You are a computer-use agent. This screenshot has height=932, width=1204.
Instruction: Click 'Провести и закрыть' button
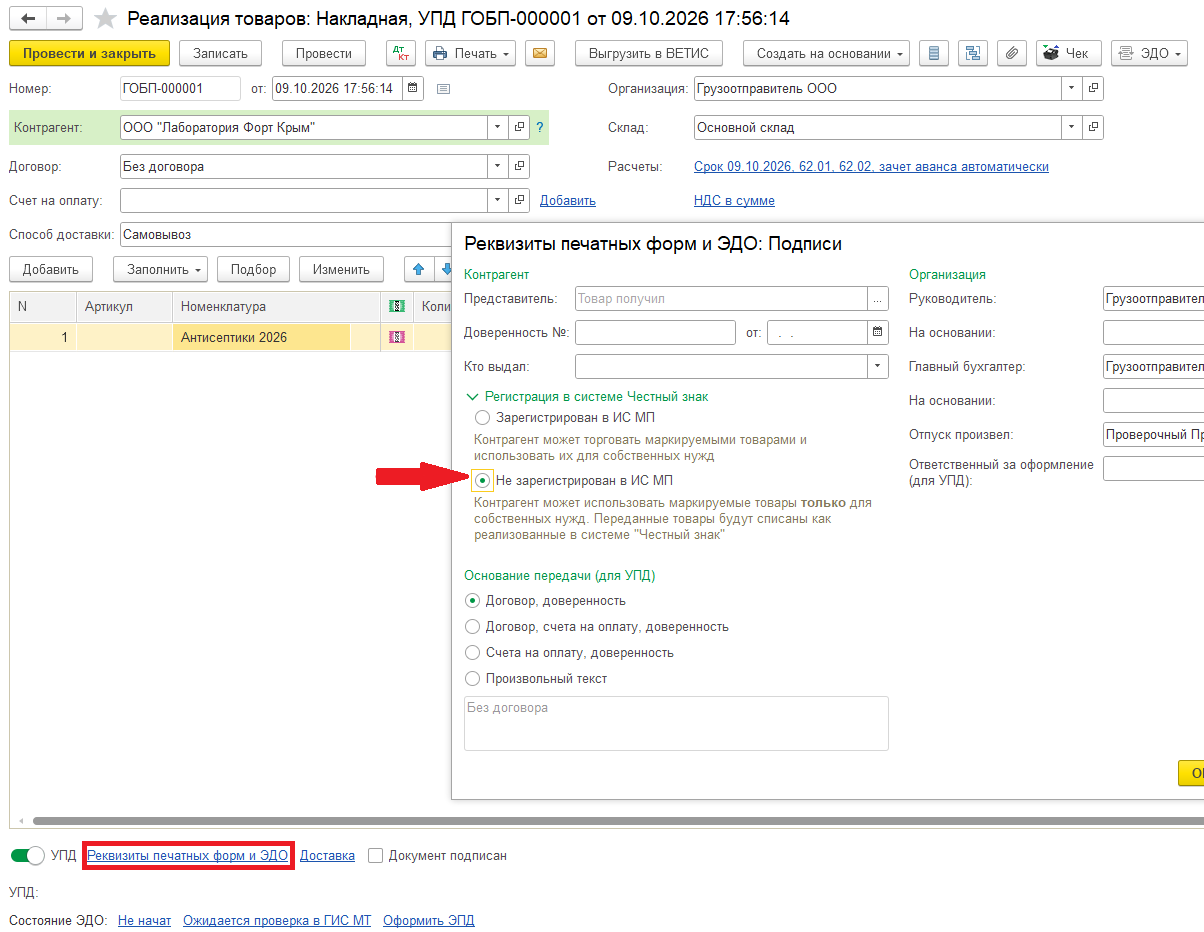pyautogui.click(x=89, y=53)
